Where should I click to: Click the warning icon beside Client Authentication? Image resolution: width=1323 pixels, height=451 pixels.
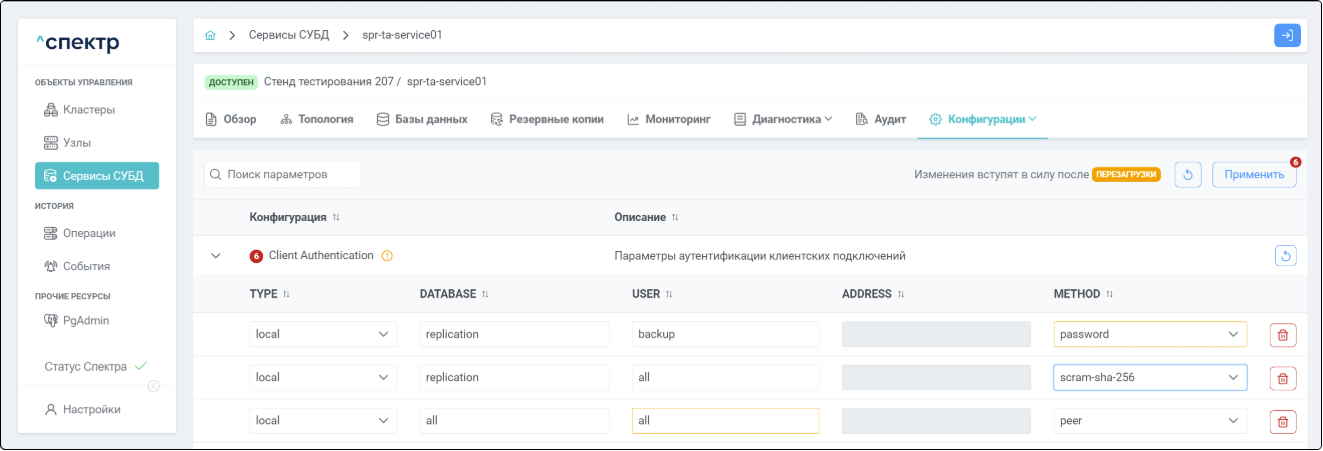pyautogui.click(x=387, y=256)
